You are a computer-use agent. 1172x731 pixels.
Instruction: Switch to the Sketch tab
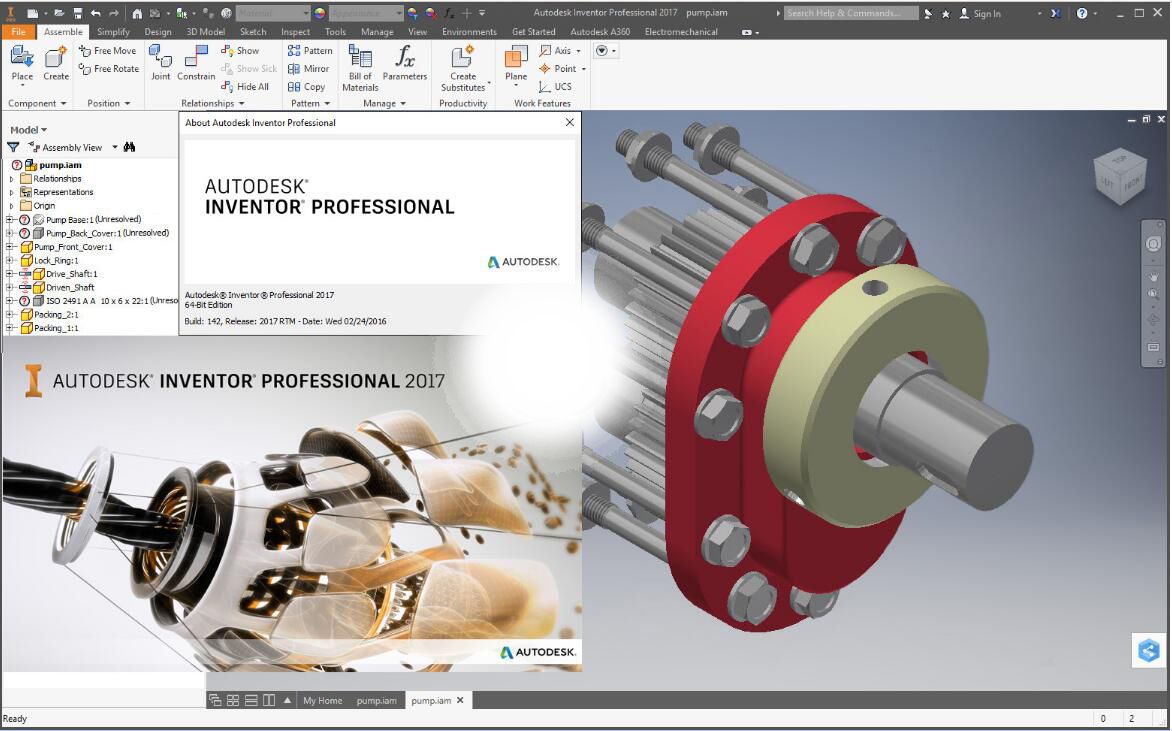(x=253, y=31)
